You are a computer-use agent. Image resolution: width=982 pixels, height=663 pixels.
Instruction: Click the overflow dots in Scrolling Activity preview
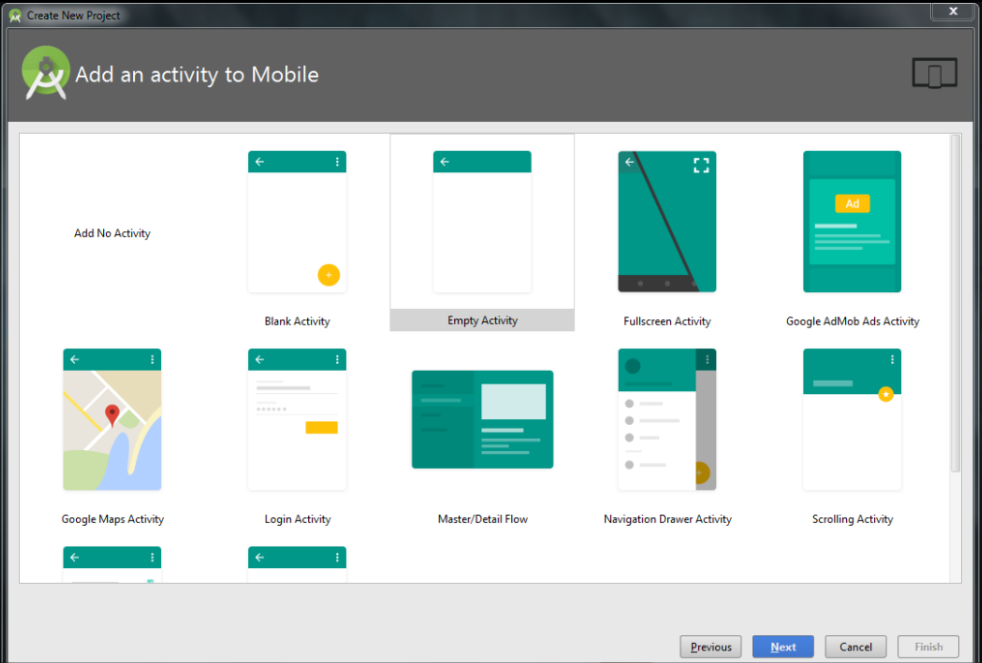[892, 359]
